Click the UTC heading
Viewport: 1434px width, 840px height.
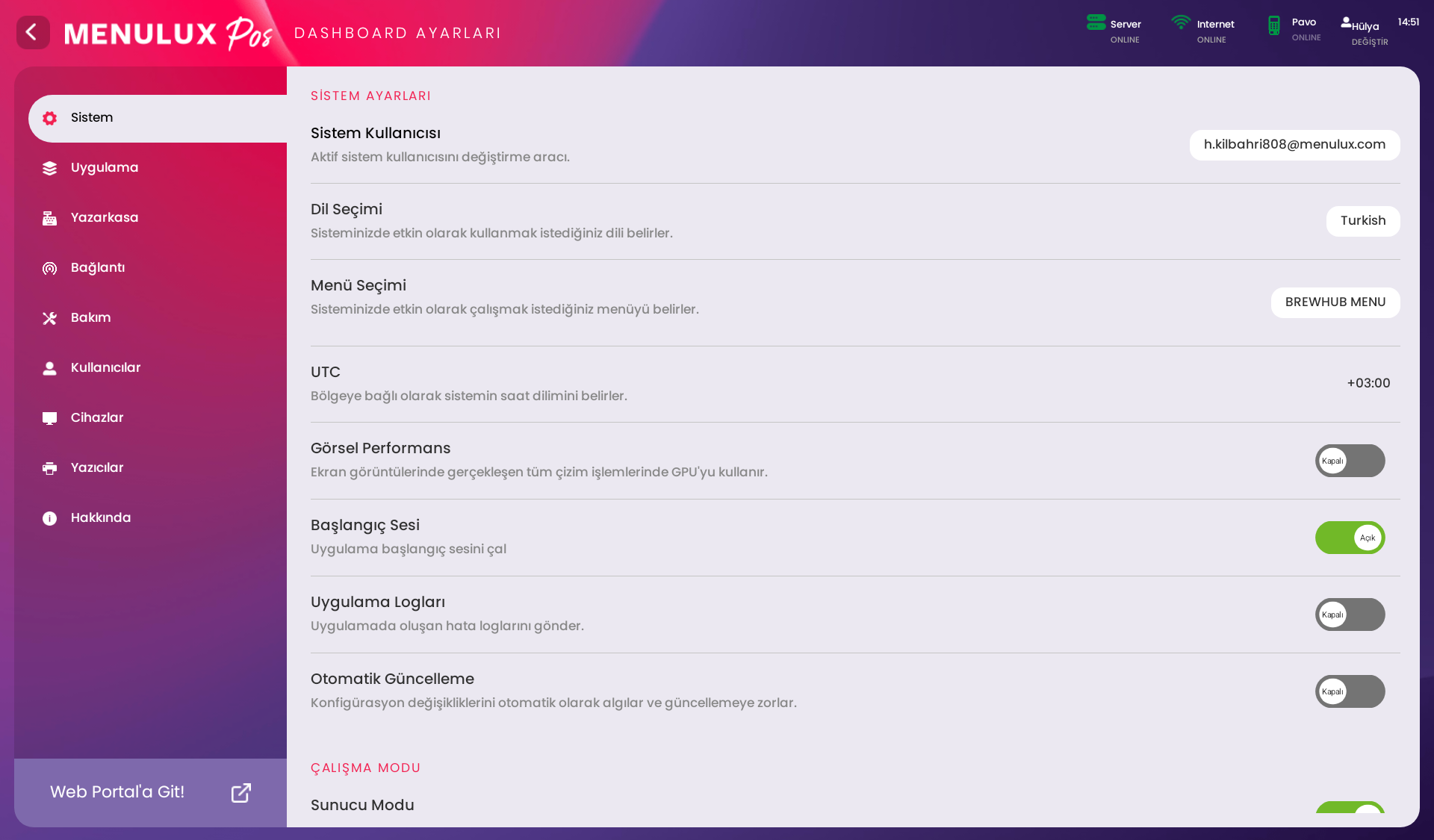click(326, 373)
